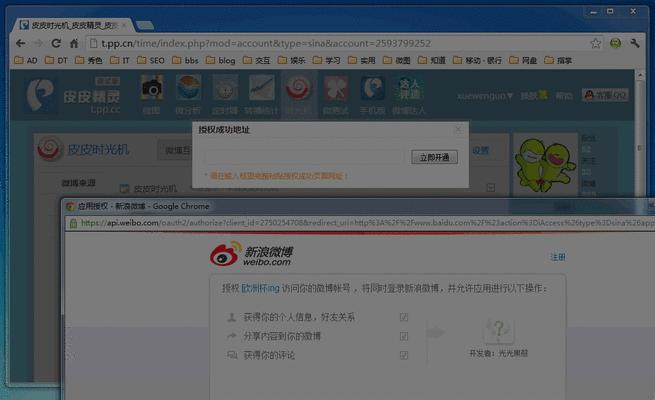Go forward using the browser forward arrow
The image size is (655, 400).
(x=38, y=43)
